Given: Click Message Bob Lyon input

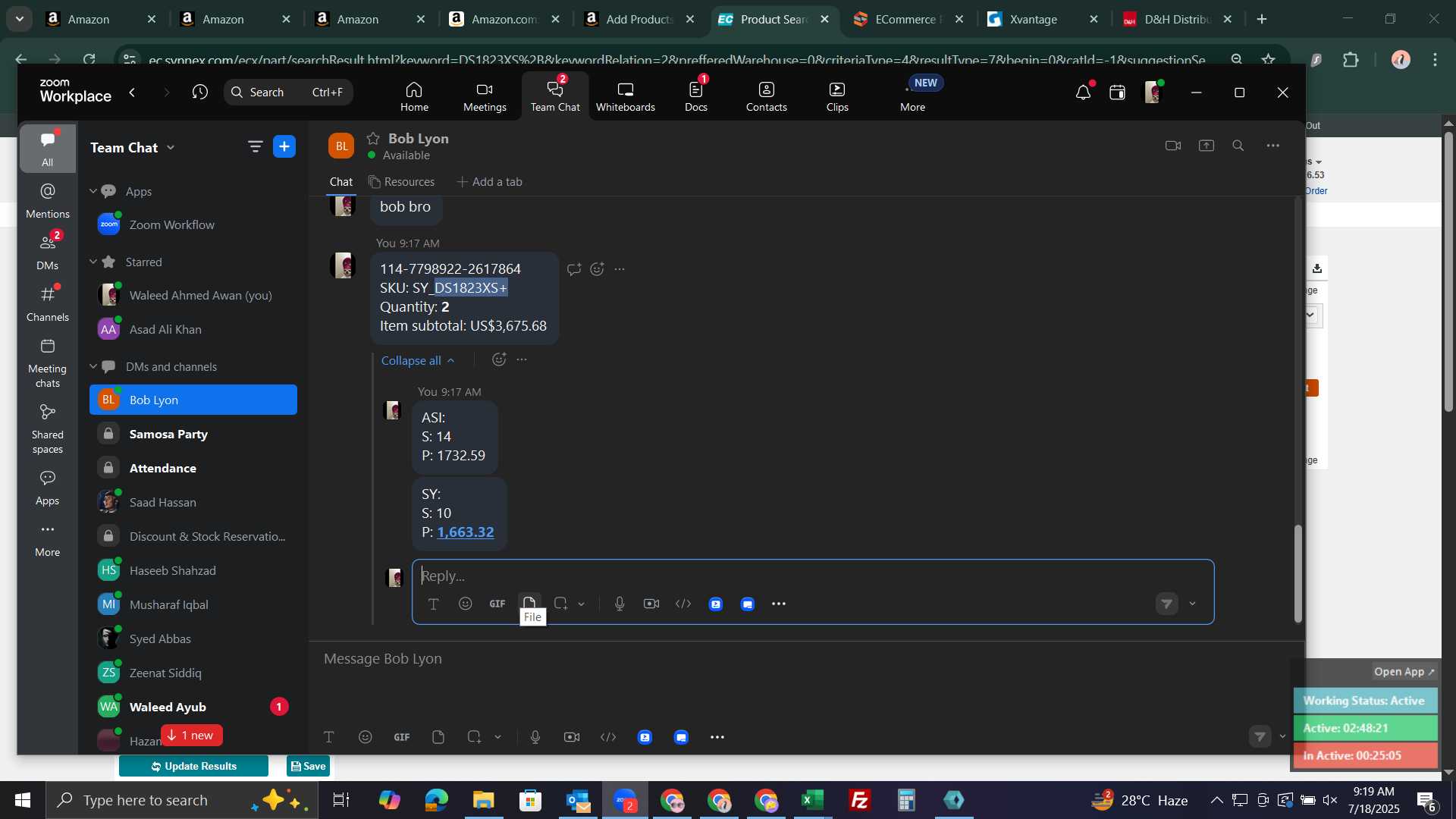Looking at the screenshot, I should click(x=806, y=659).
